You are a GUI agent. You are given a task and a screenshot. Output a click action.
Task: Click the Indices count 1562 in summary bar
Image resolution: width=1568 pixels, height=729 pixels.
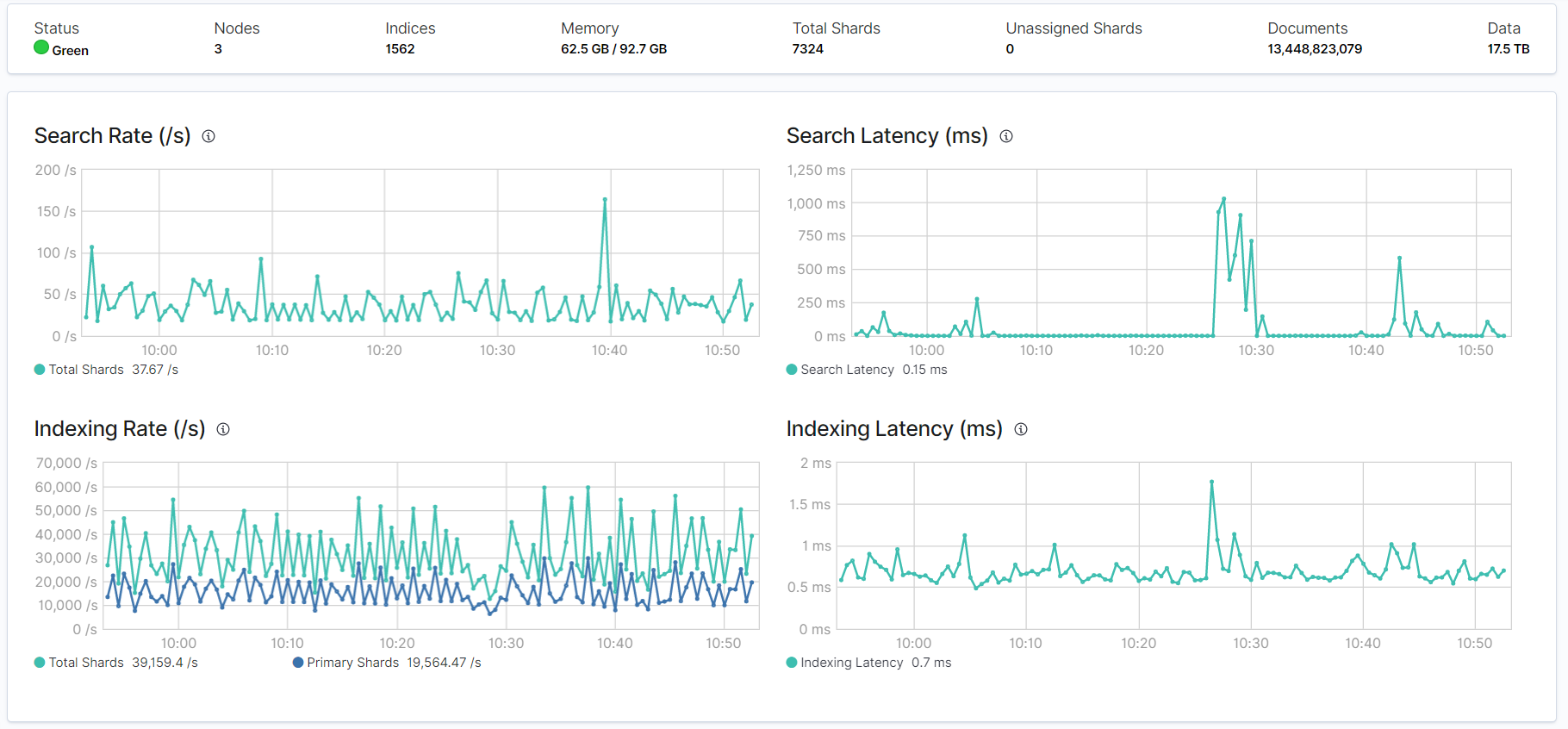pos(400,49)
